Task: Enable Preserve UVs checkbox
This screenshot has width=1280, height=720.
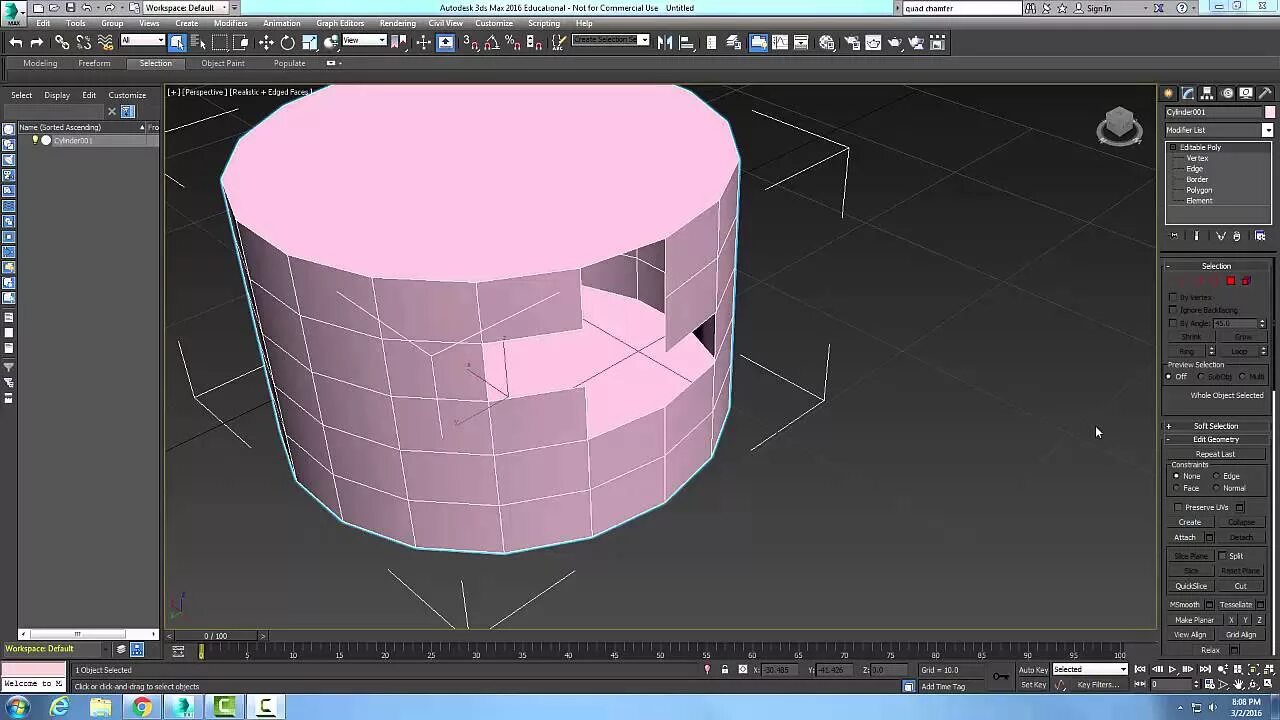Action: click(x=1178, y=507)
